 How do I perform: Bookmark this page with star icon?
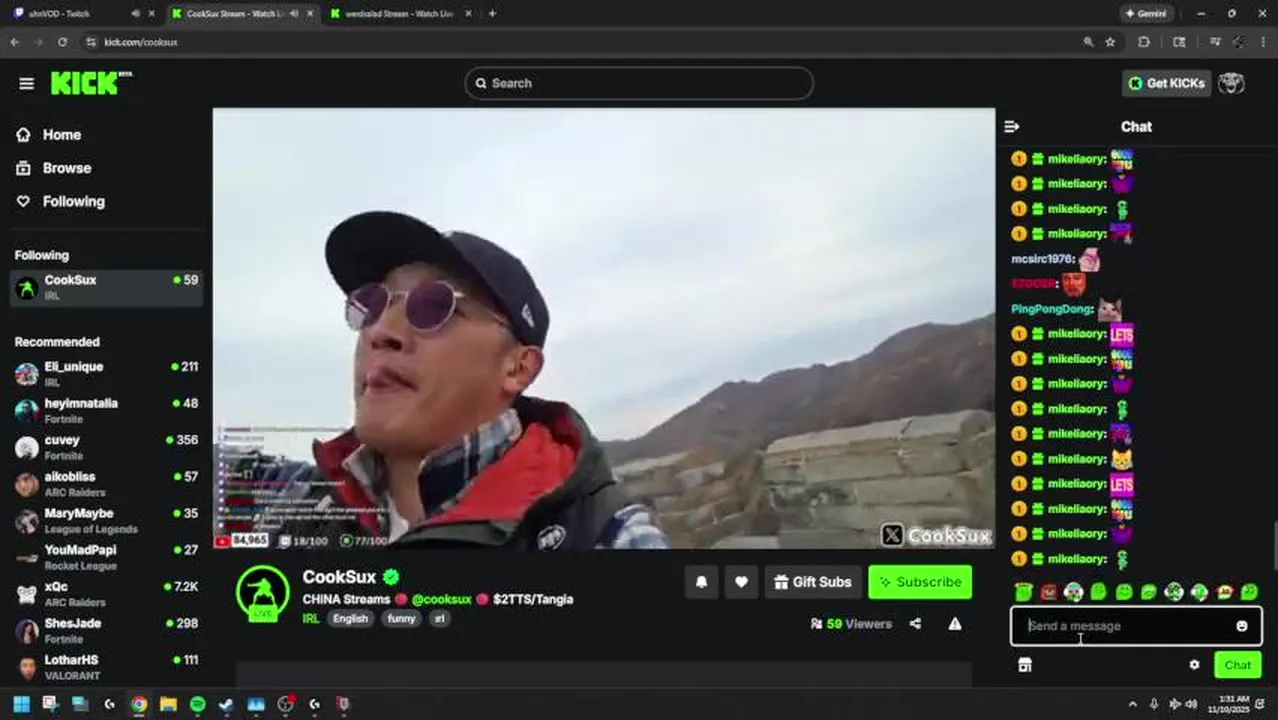tap(1110, 42)
